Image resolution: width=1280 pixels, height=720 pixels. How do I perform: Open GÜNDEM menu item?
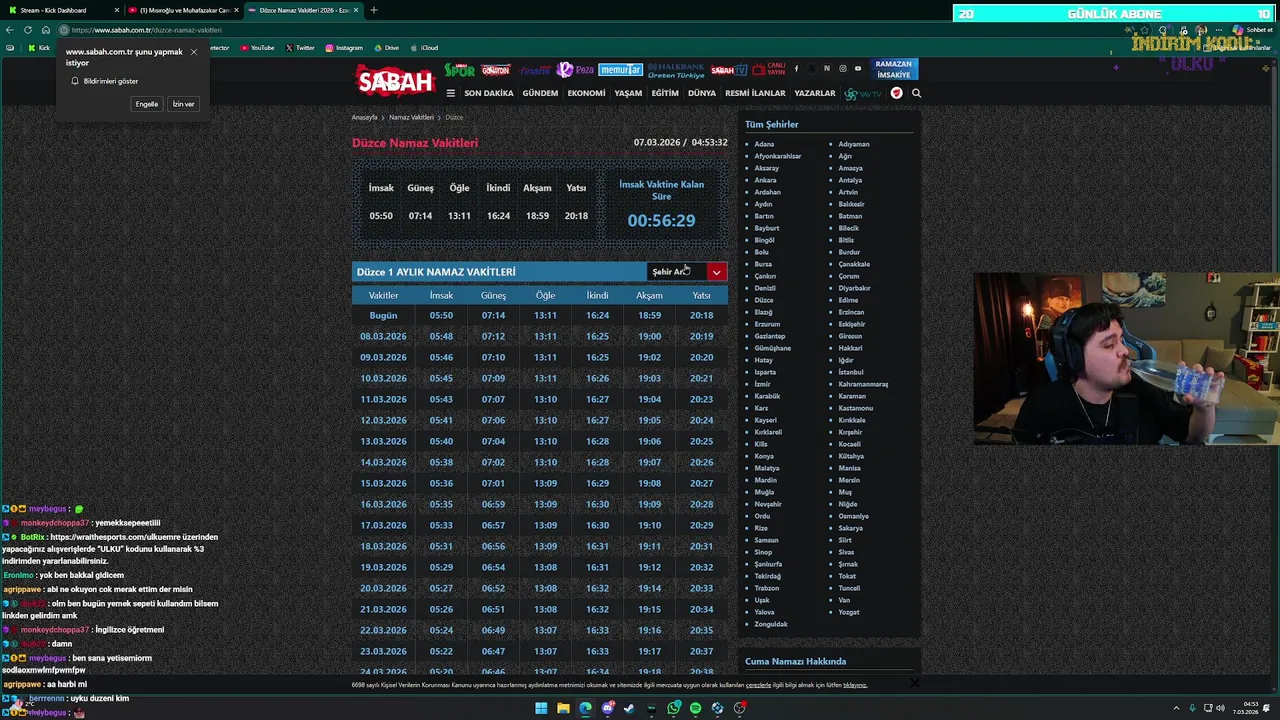[x=540, y=93]
